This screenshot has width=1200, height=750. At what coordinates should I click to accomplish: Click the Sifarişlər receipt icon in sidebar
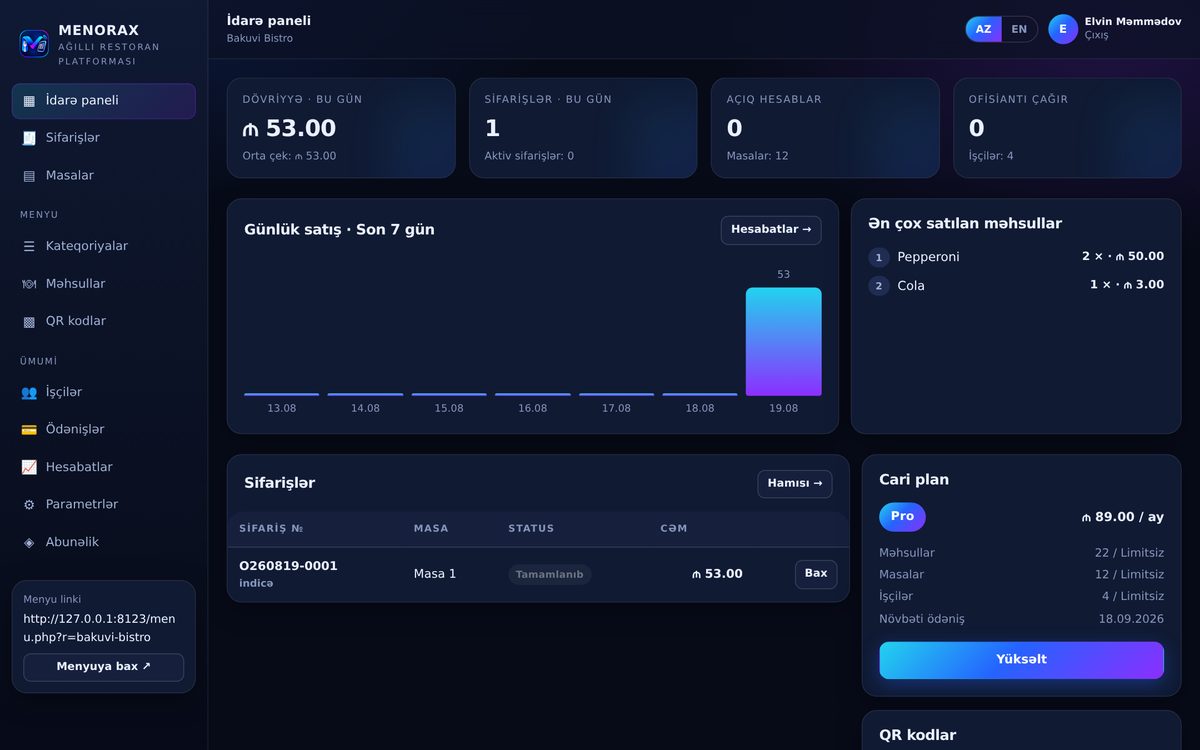click(29, 138)
